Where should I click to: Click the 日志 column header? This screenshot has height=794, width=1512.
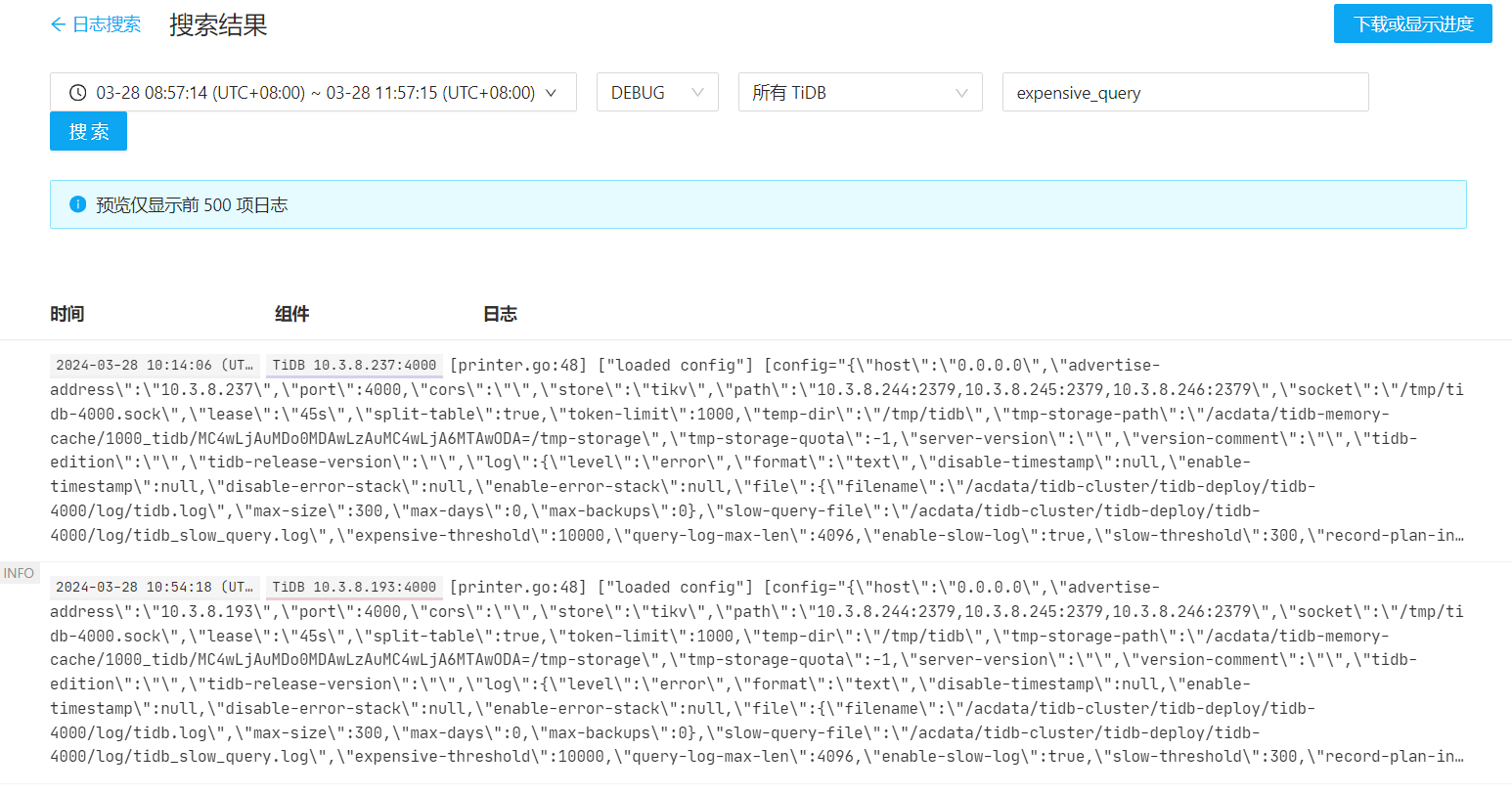click(500, 314)
